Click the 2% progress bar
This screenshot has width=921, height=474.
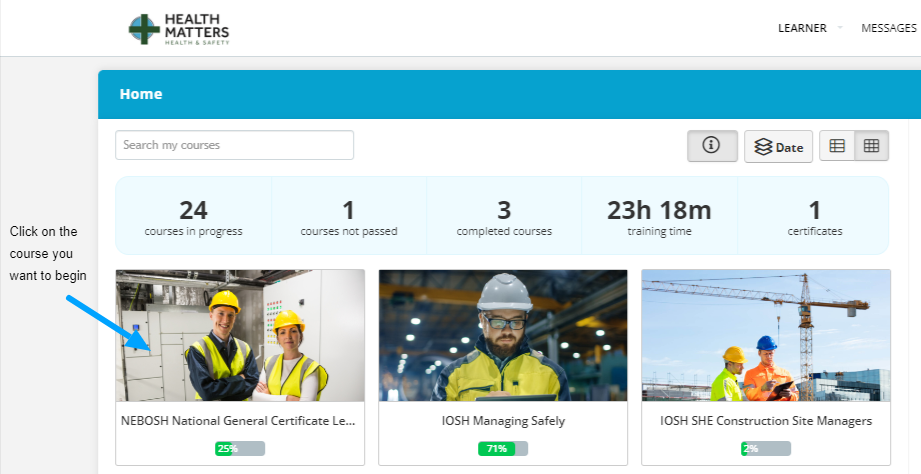point(766,449)
